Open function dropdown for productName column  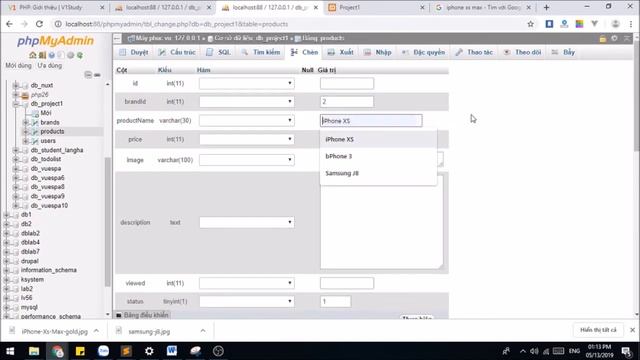247,120
